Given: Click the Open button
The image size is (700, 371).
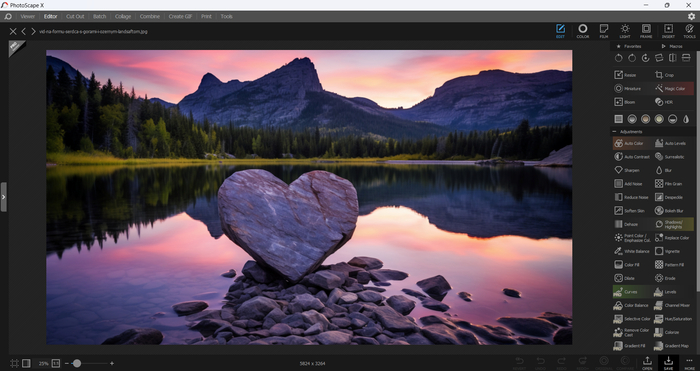Looking at the screenshot, I should point(647,363).
